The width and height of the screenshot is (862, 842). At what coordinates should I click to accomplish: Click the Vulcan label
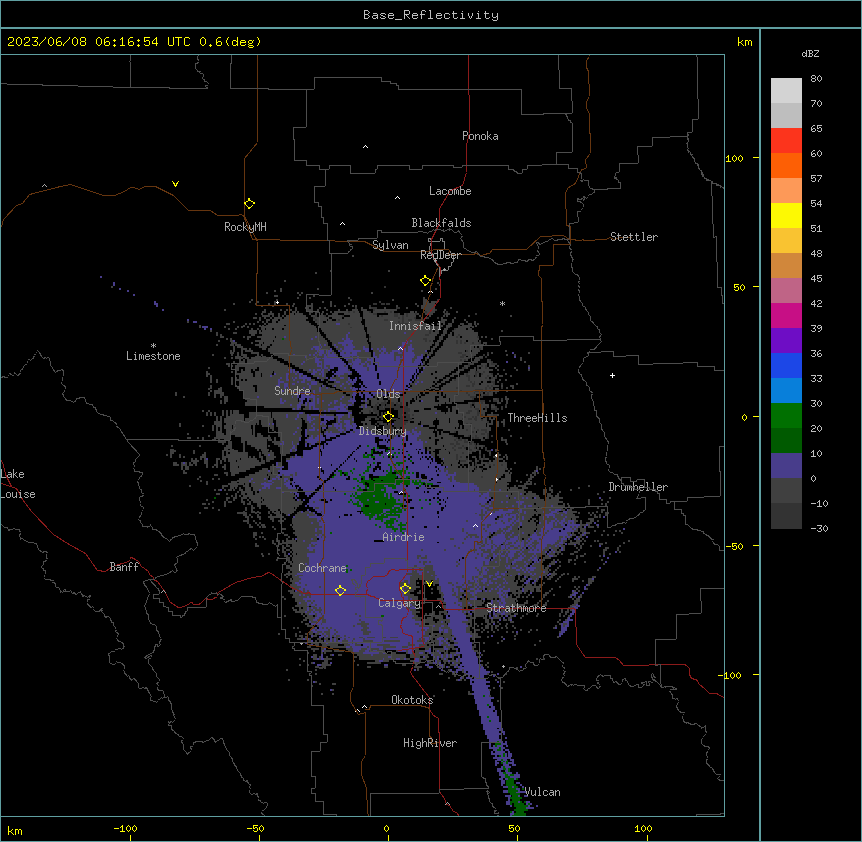[x=542, y=792]
